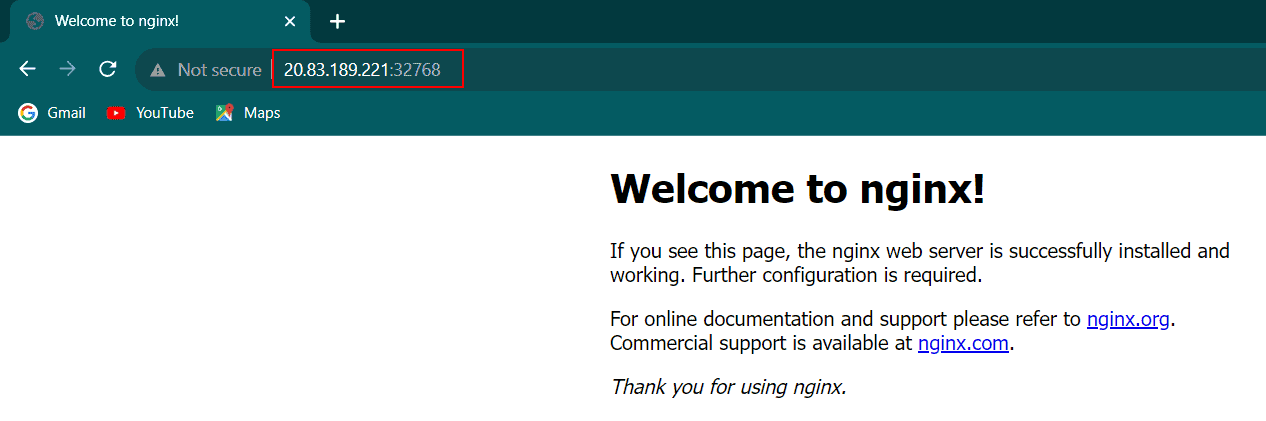The height and width of the screenshot is (421, 1266).
Task: Reload the nginx welcome page
Action: point(108,69)
